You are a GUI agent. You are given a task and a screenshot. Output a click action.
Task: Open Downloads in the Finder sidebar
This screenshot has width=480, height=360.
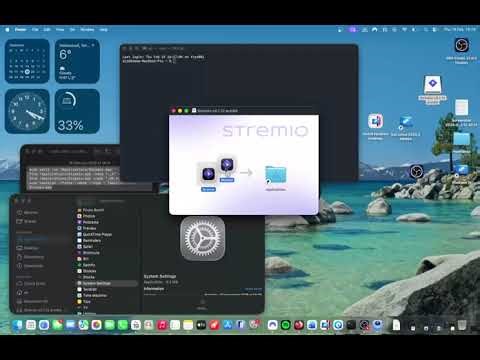30,266
